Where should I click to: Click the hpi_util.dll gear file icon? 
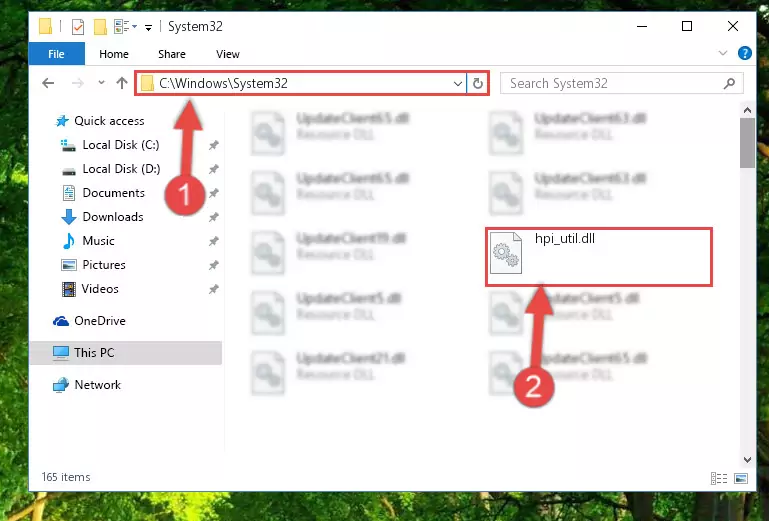[x=506, y=253]
